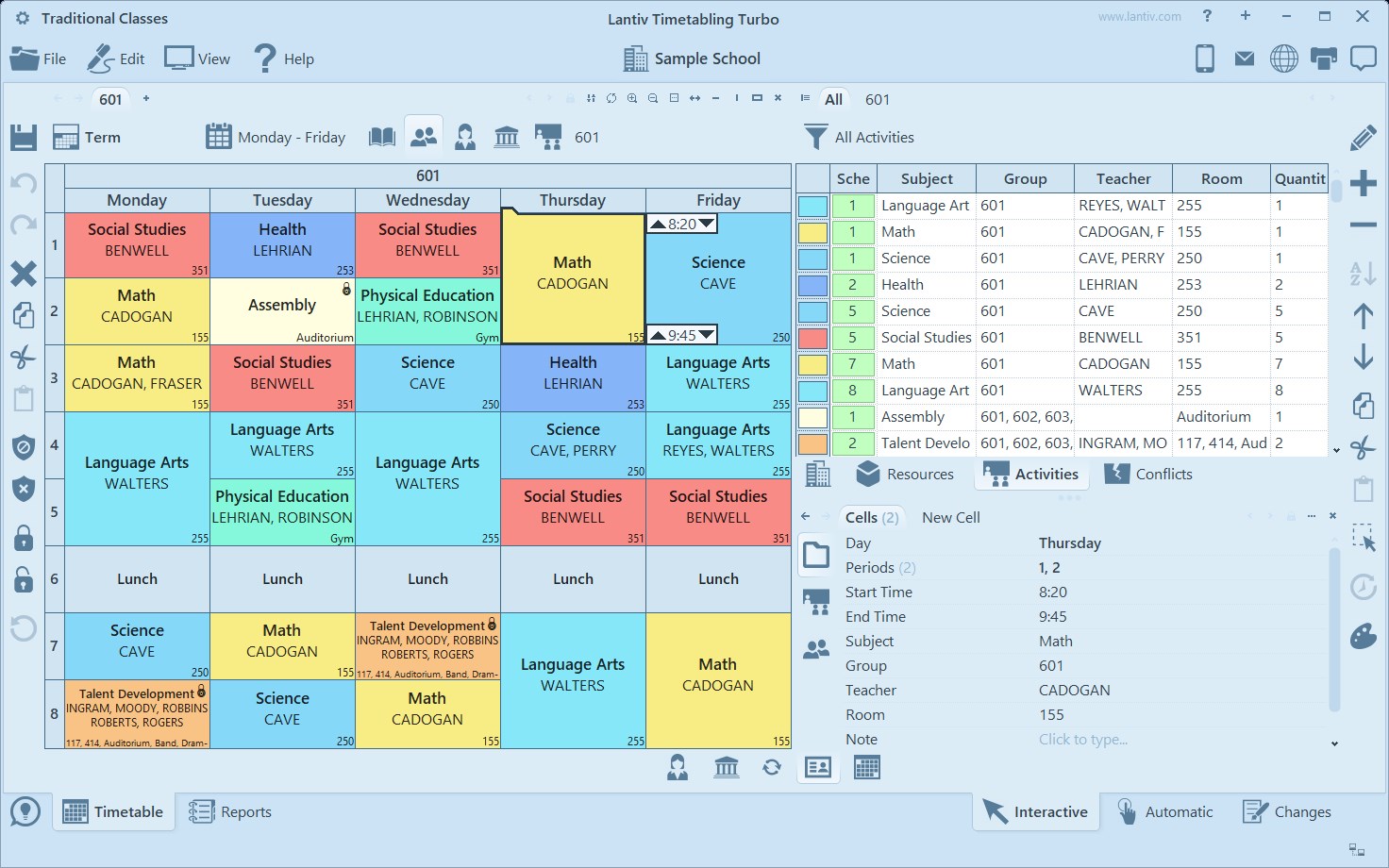Screen dimensions: 1389x868
Task: Open the View menu
Action: click(x=197, y=58)
